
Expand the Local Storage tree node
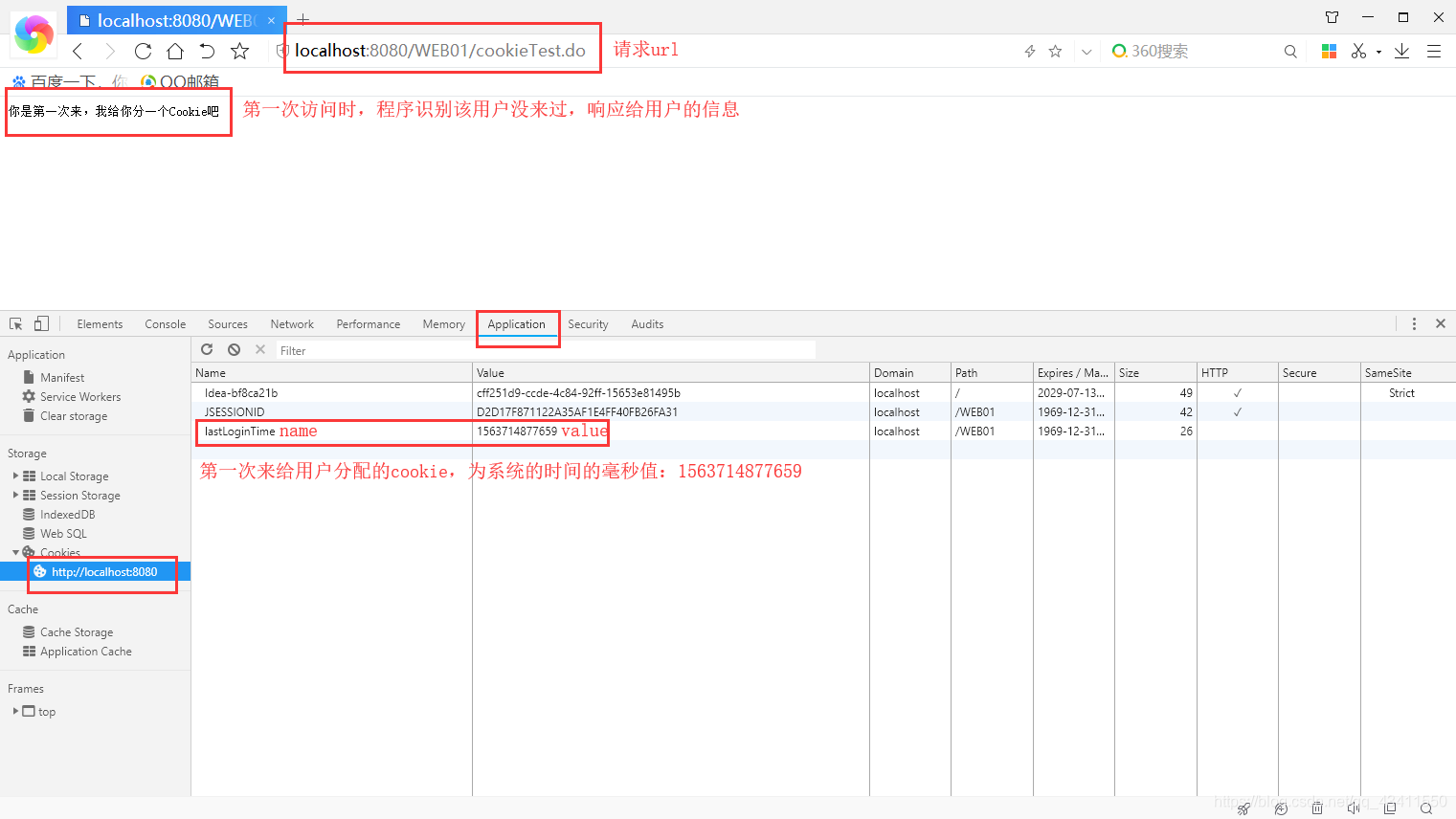pyautogui.click(x=15, y=476)
